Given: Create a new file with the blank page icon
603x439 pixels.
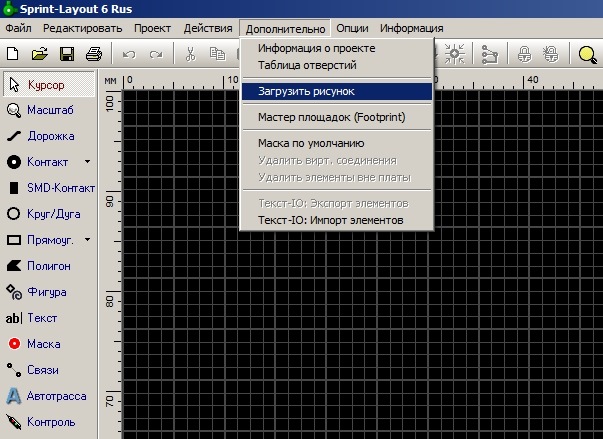Looking at the screenshot, I should [x=13, y=54].
